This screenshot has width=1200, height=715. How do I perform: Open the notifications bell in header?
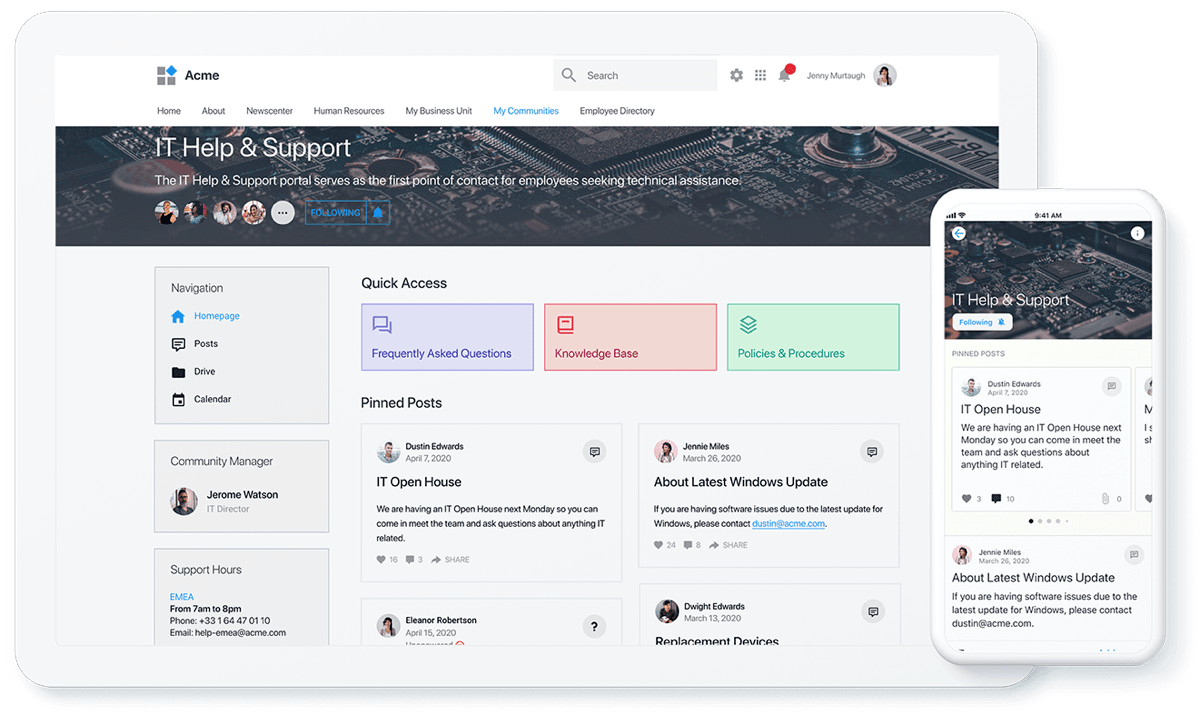click(x=785, y=75)
